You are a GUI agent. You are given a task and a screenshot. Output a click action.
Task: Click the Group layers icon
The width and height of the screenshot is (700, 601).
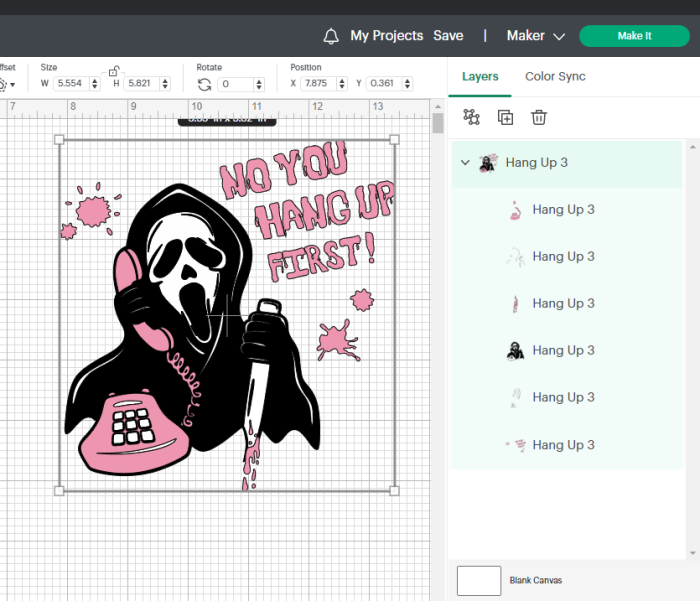(x=471, y=117)
